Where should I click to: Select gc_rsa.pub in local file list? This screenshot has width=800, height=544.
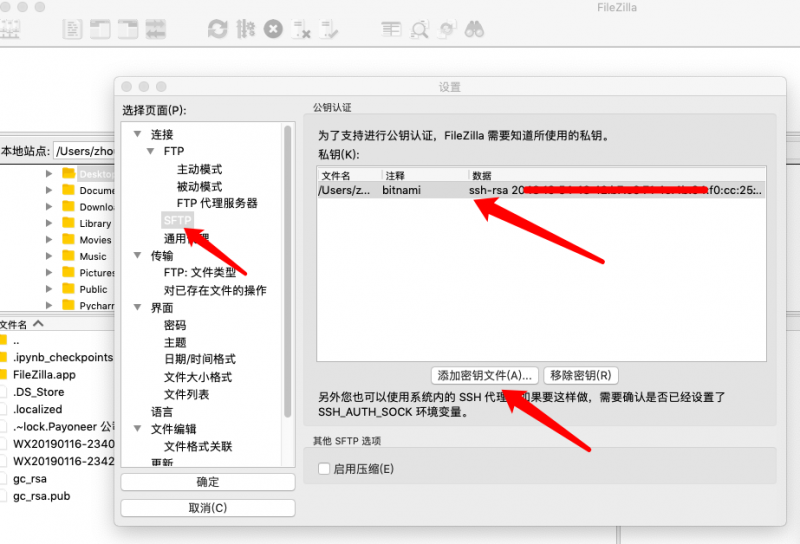[41, 496]
